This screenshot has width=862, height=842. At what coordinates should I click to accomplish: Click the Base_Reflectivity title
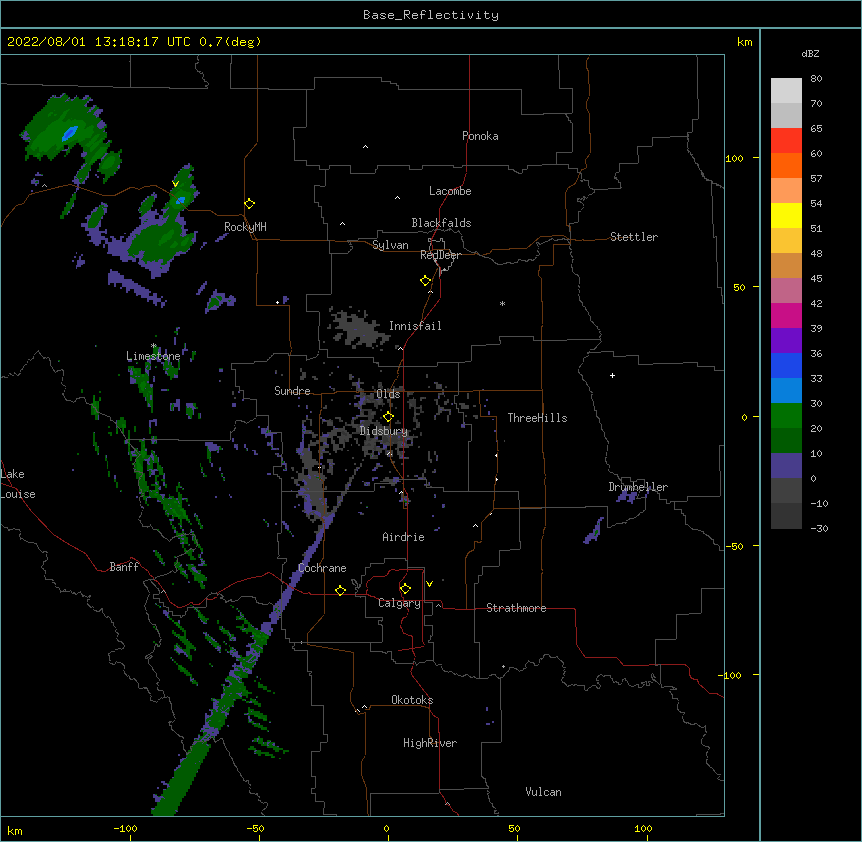point(431,15)
